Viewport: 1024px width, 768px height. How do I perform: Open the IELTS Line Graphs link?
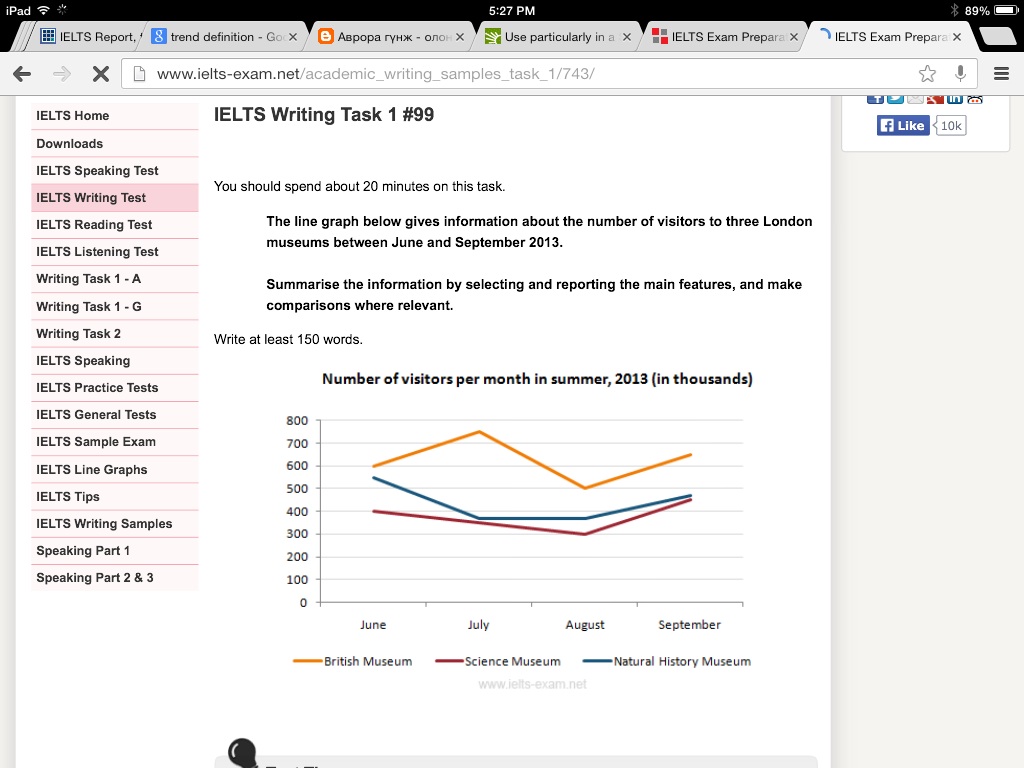[114, 470]
